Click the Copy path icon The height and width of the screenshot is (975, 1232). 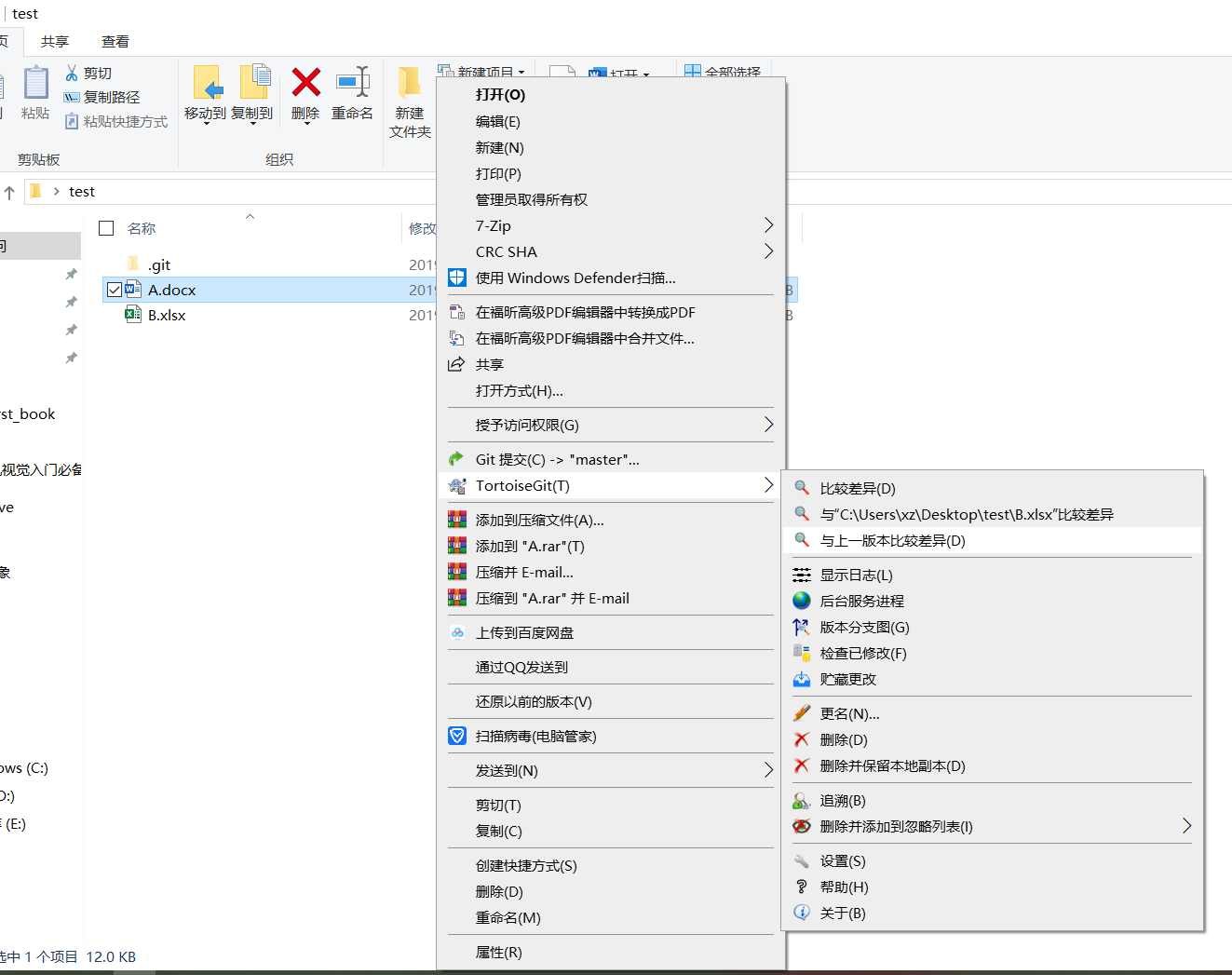(x=72, y=97)
